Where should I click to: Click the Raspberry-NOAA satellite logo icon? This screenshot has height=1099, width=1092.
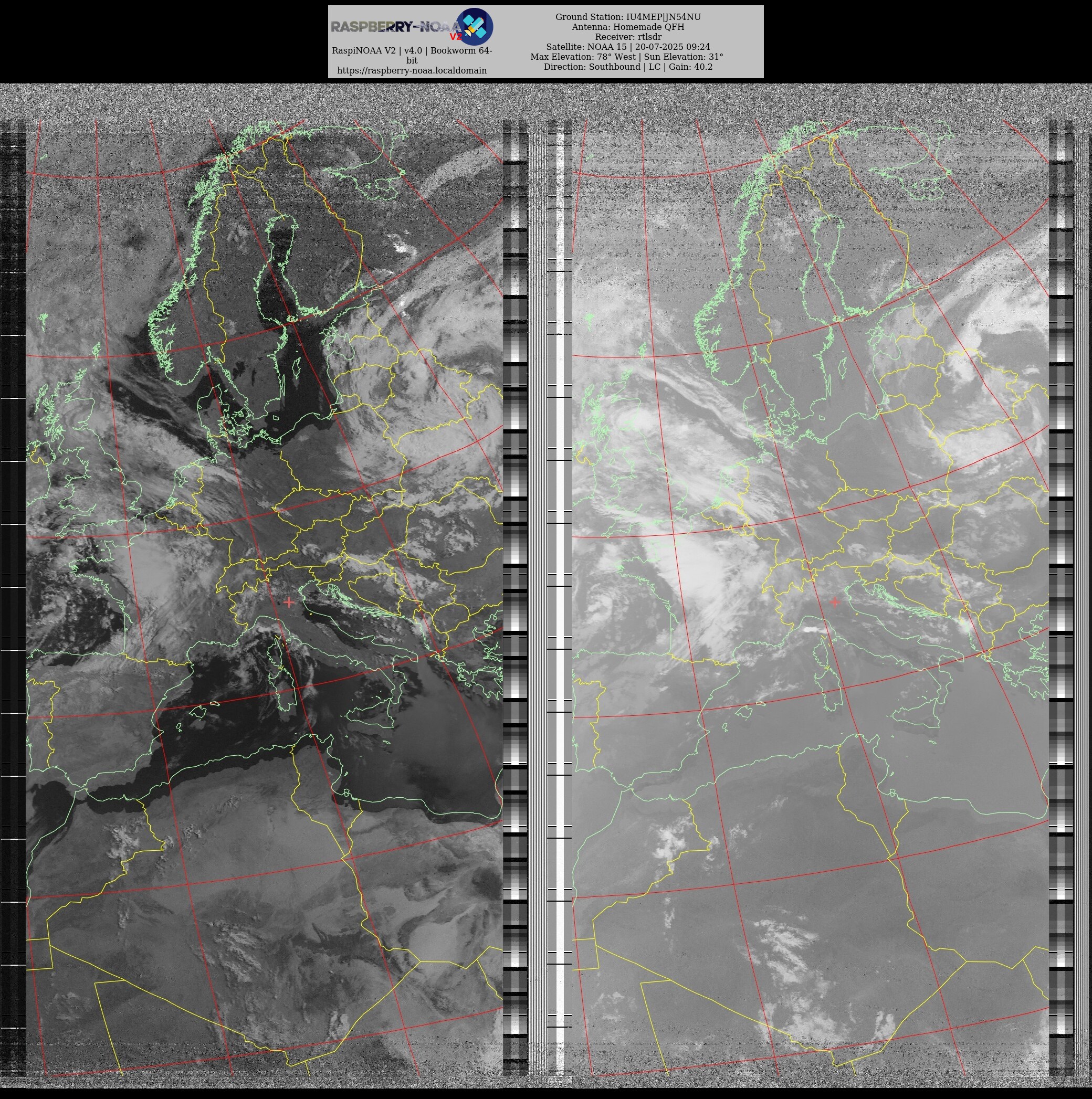[x=475, y=27]
